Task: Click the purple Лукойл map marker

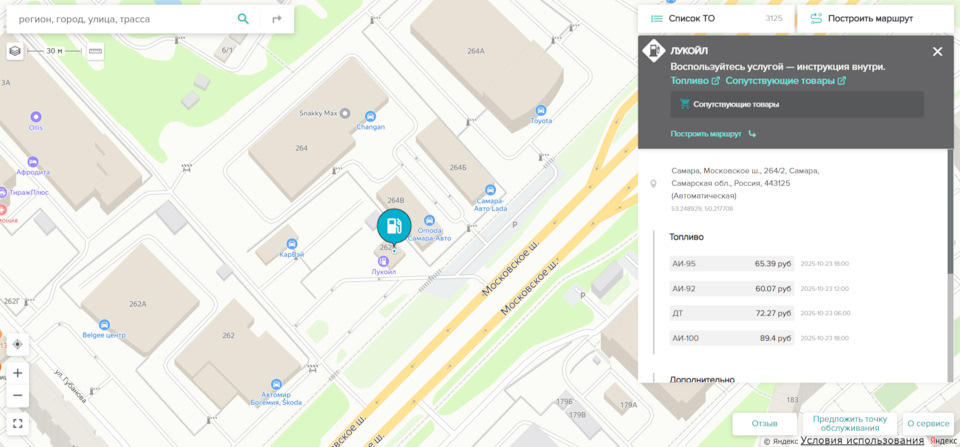Action: 383,261
